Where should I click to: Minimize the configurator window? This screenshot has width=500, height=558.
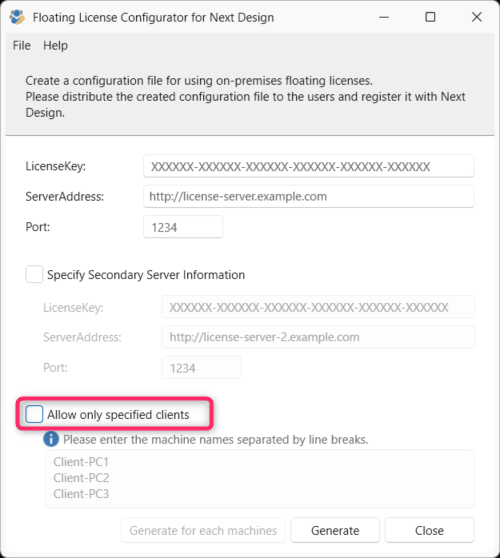[384, 17]
